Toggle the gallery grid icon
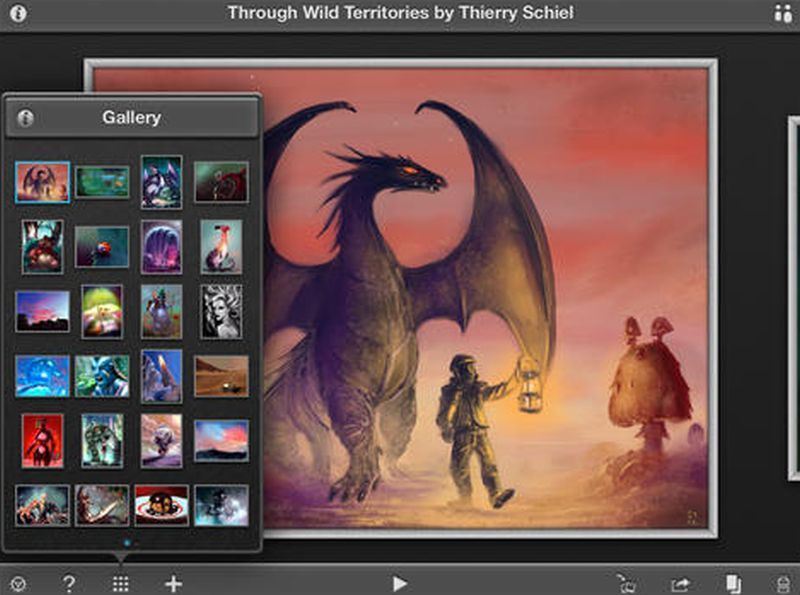Viewport: 800px width, 595px height. (120, 584)
